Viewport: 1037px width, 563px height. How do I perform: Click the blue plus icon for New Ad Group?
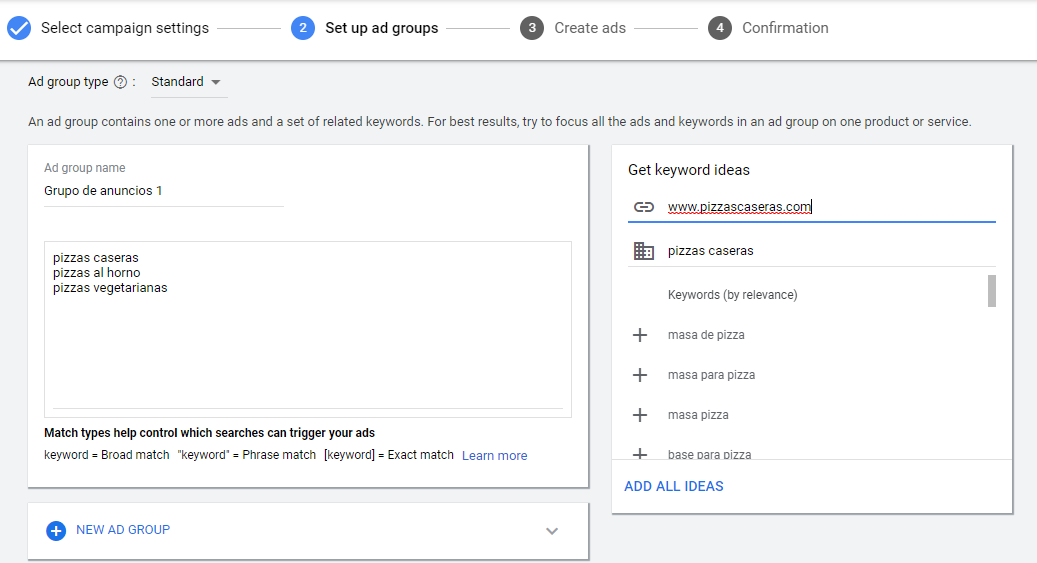(56, 530)
